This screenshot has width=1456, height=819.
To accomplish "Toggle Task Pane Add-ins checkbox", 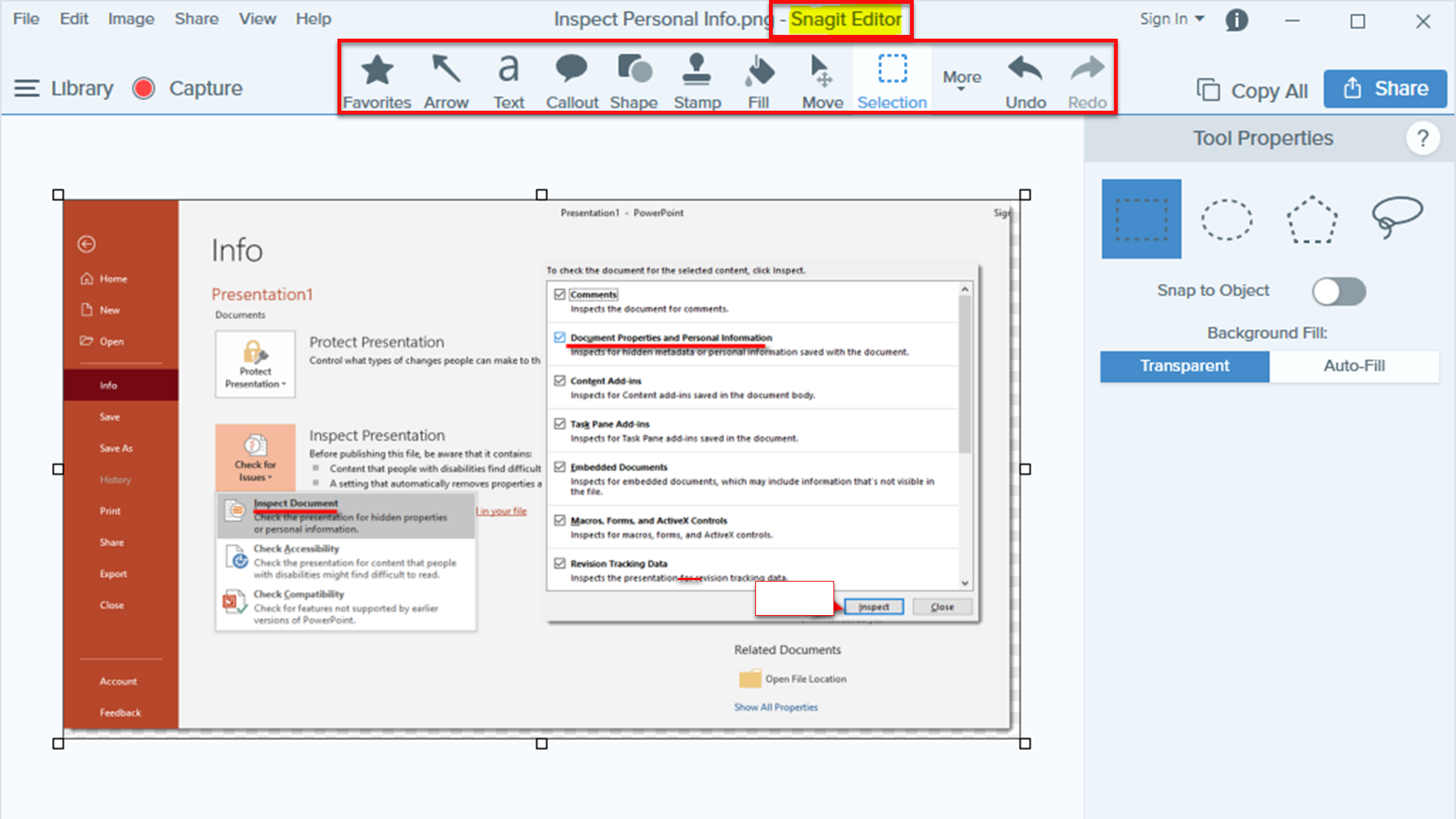I will click(x=560, y=424).
